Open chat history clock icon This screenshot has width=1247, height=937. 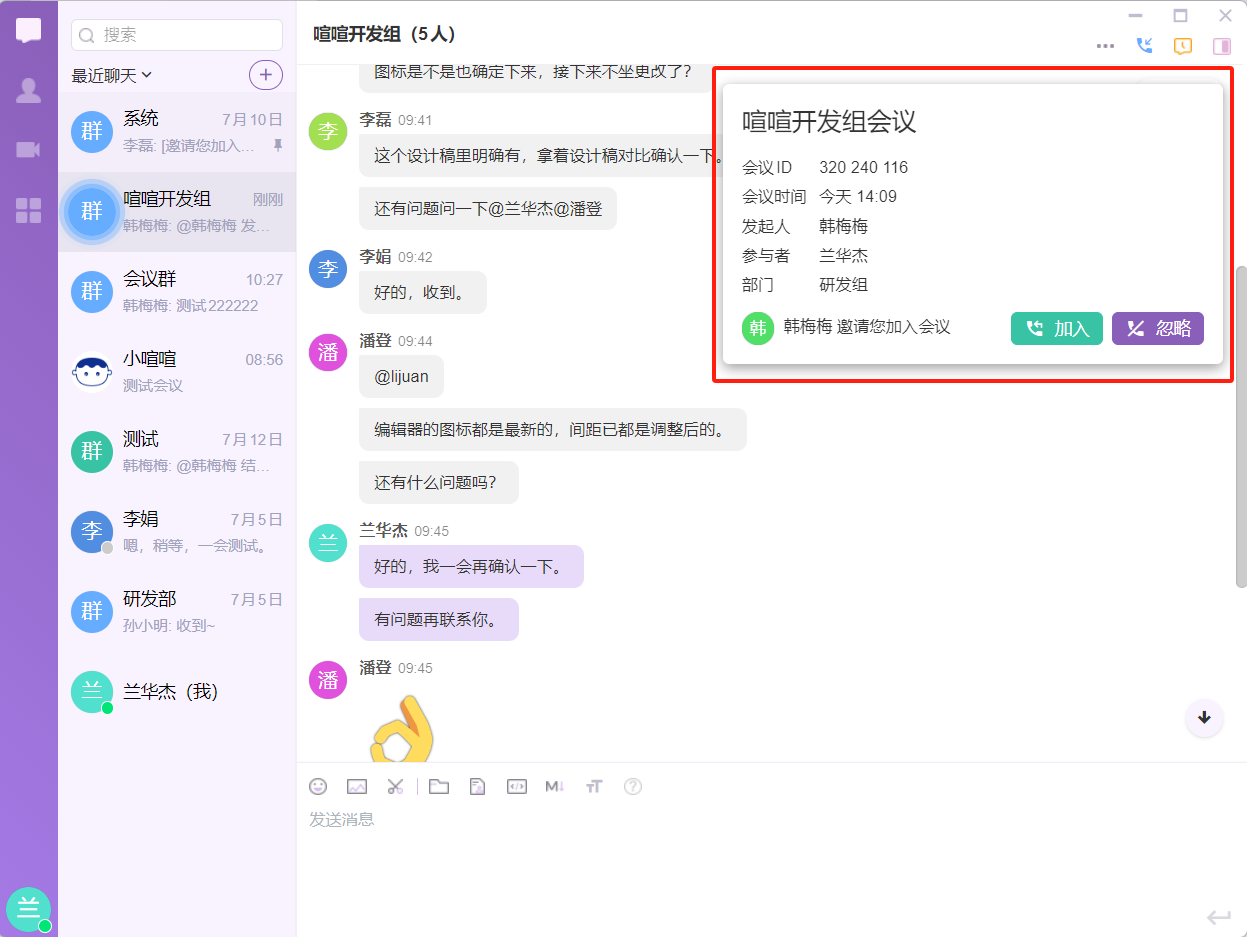(x=1183, y=46)
